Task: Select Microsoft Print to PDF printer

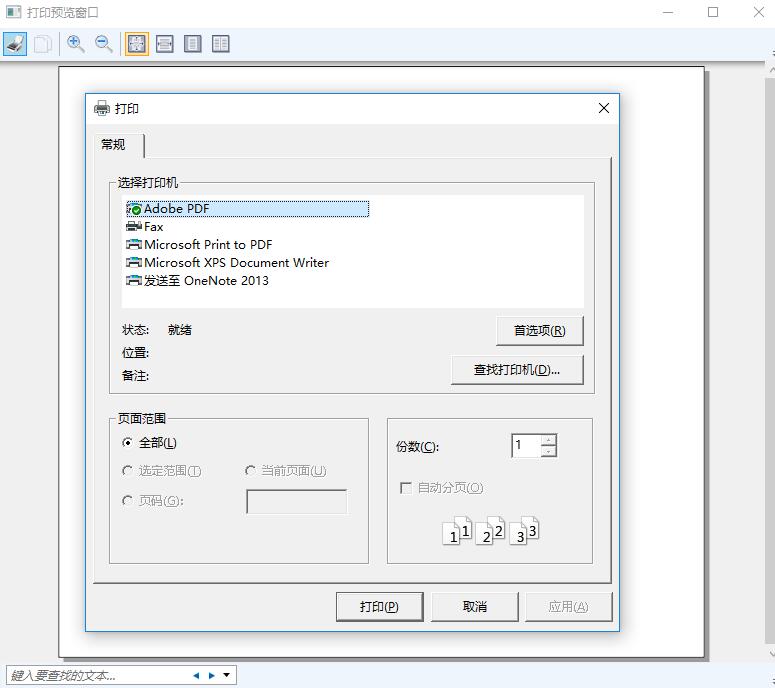Action: pyautogui.click(x=199, y=245)
